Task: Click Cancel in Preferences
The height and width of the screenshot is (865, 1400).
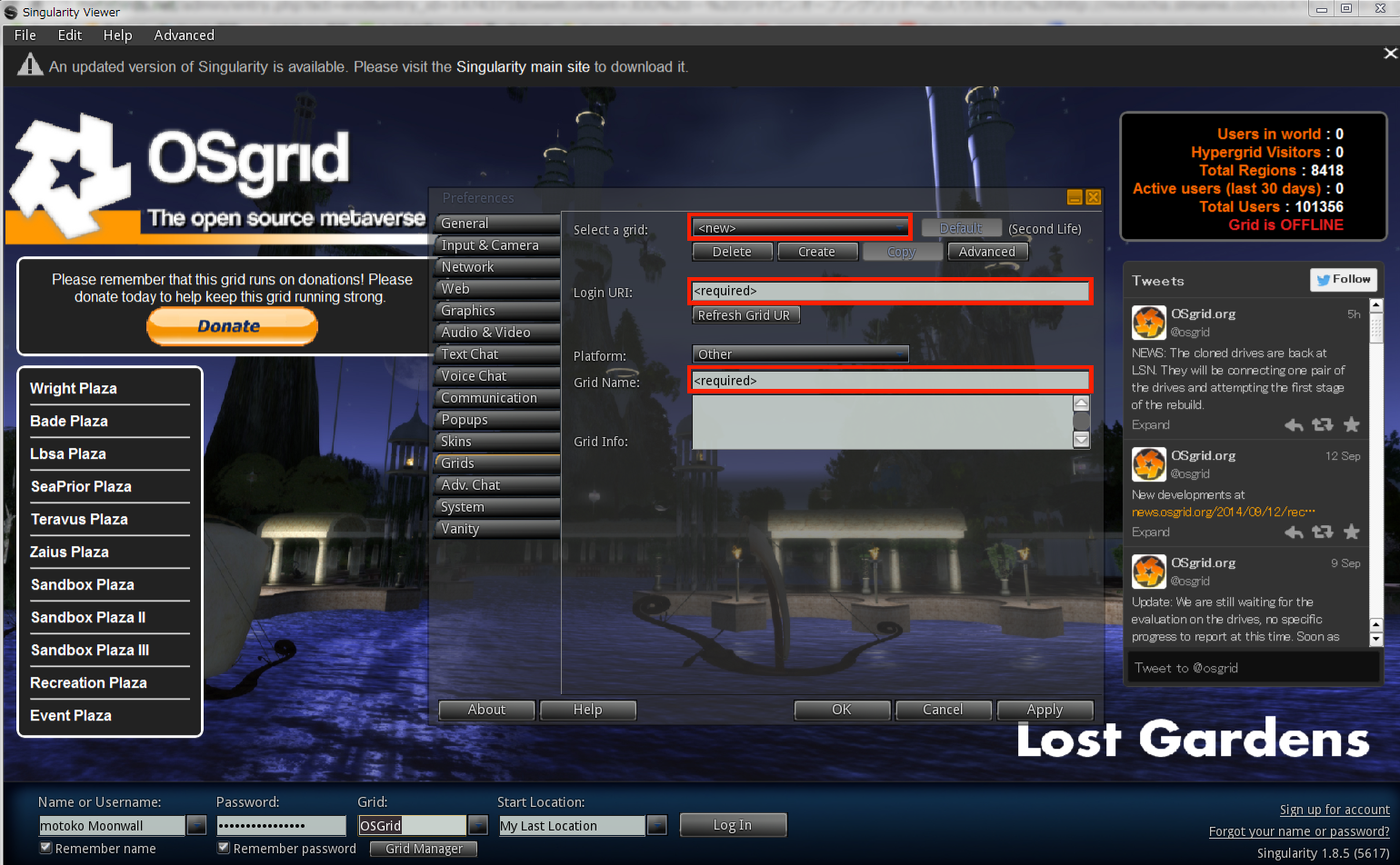Action: point(943,710)
